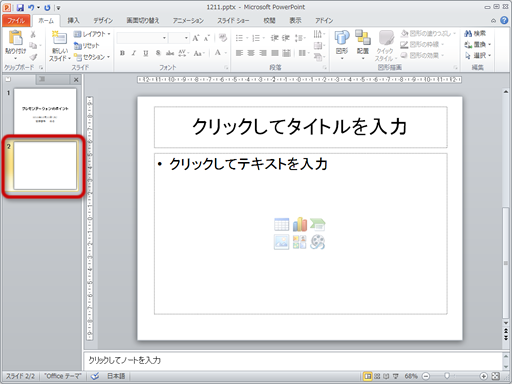Click the Paste (貼り付け) clipboard icon
512x384 pixels.
[15, 37]
